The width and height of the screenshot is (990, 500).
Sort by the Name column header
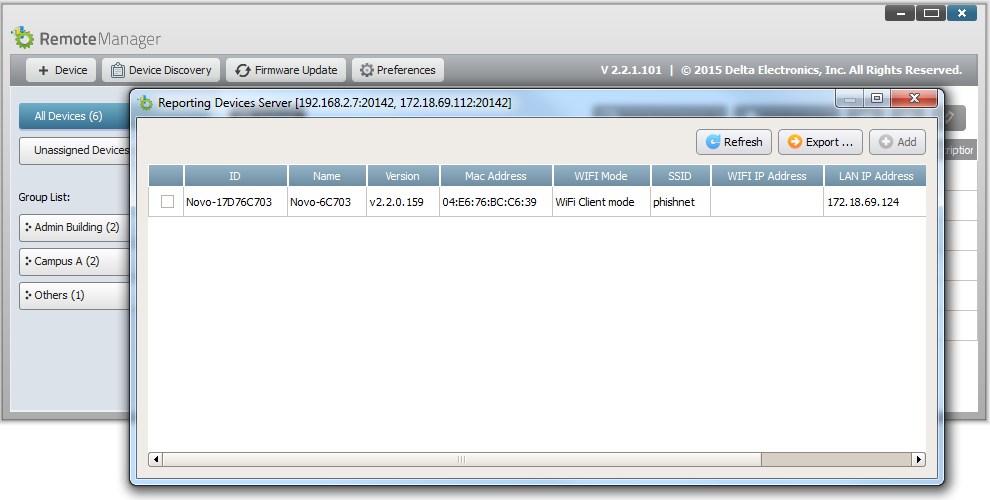(x=326, y=176)
